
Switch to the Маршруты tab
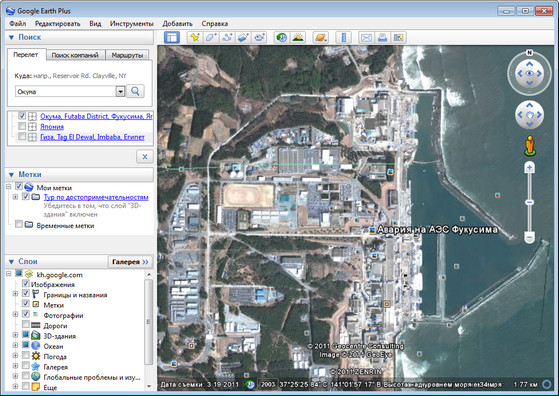[127, 55]
